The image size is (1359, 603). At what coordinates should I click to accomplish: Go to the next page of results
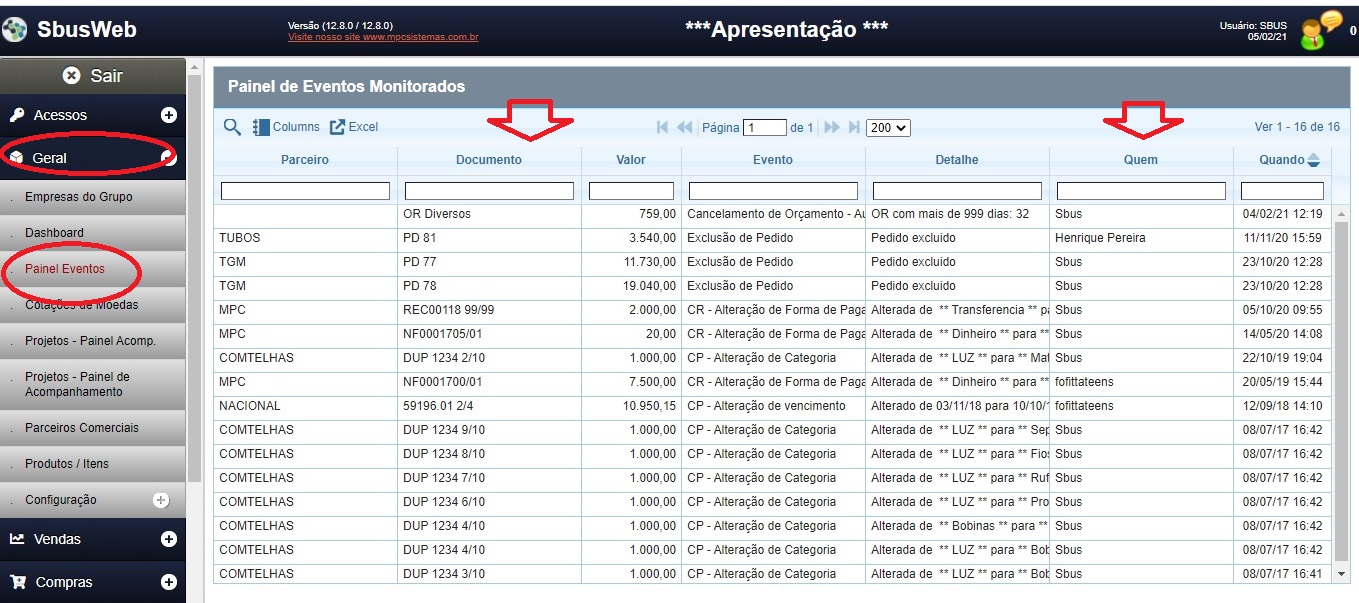point(832,127)
